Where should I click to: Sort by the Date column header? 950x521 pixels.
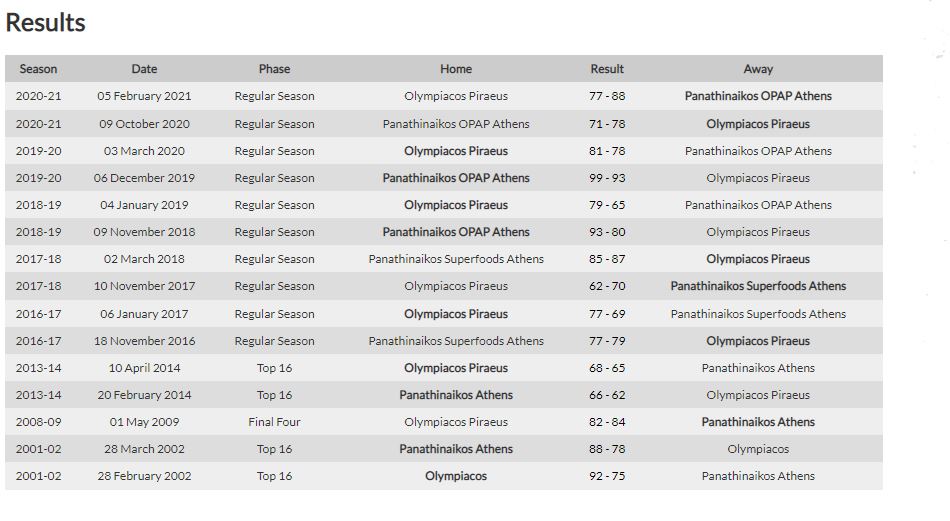point(144,69)
